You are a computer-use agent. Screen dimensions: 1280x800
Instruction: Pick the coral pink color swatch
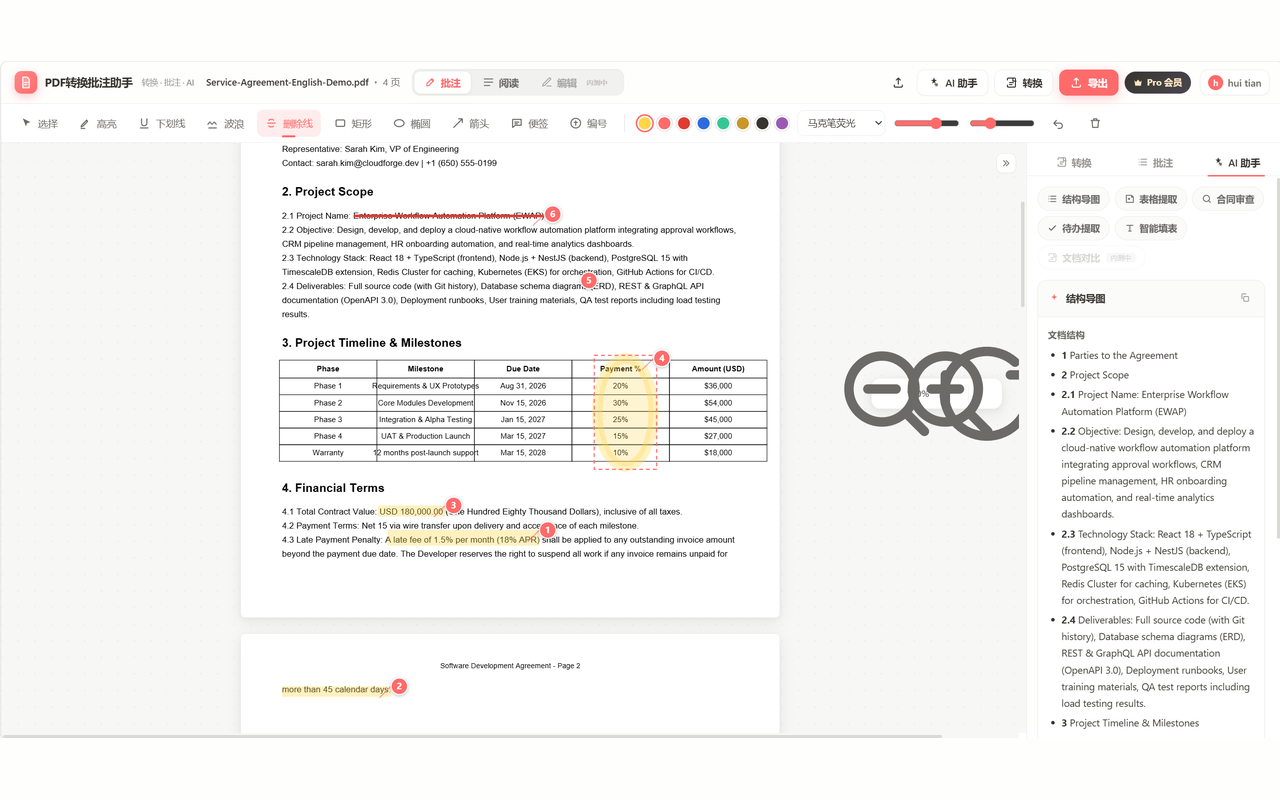664,123
